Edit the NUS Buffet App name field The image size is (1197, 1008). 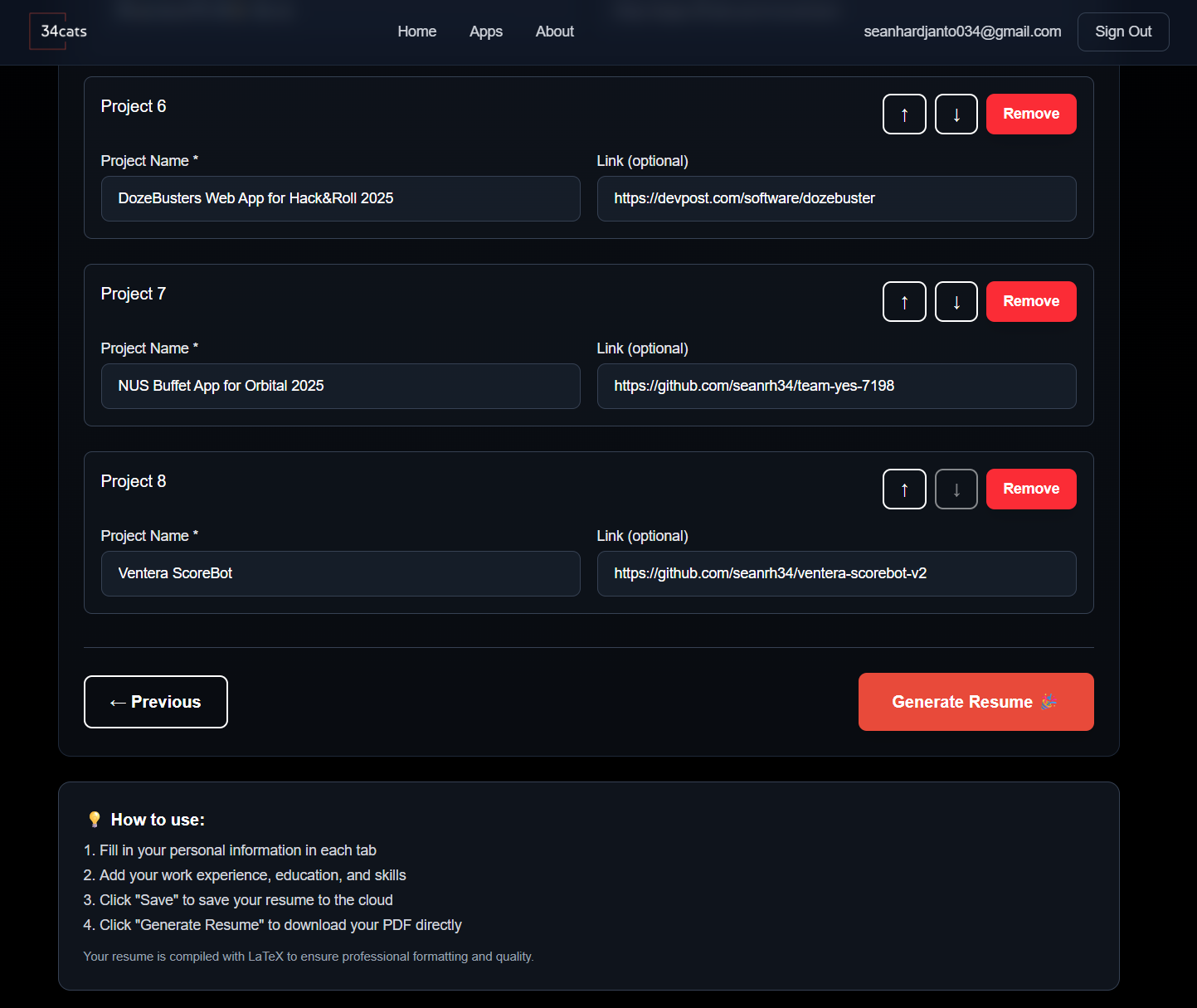click(340, 387)
